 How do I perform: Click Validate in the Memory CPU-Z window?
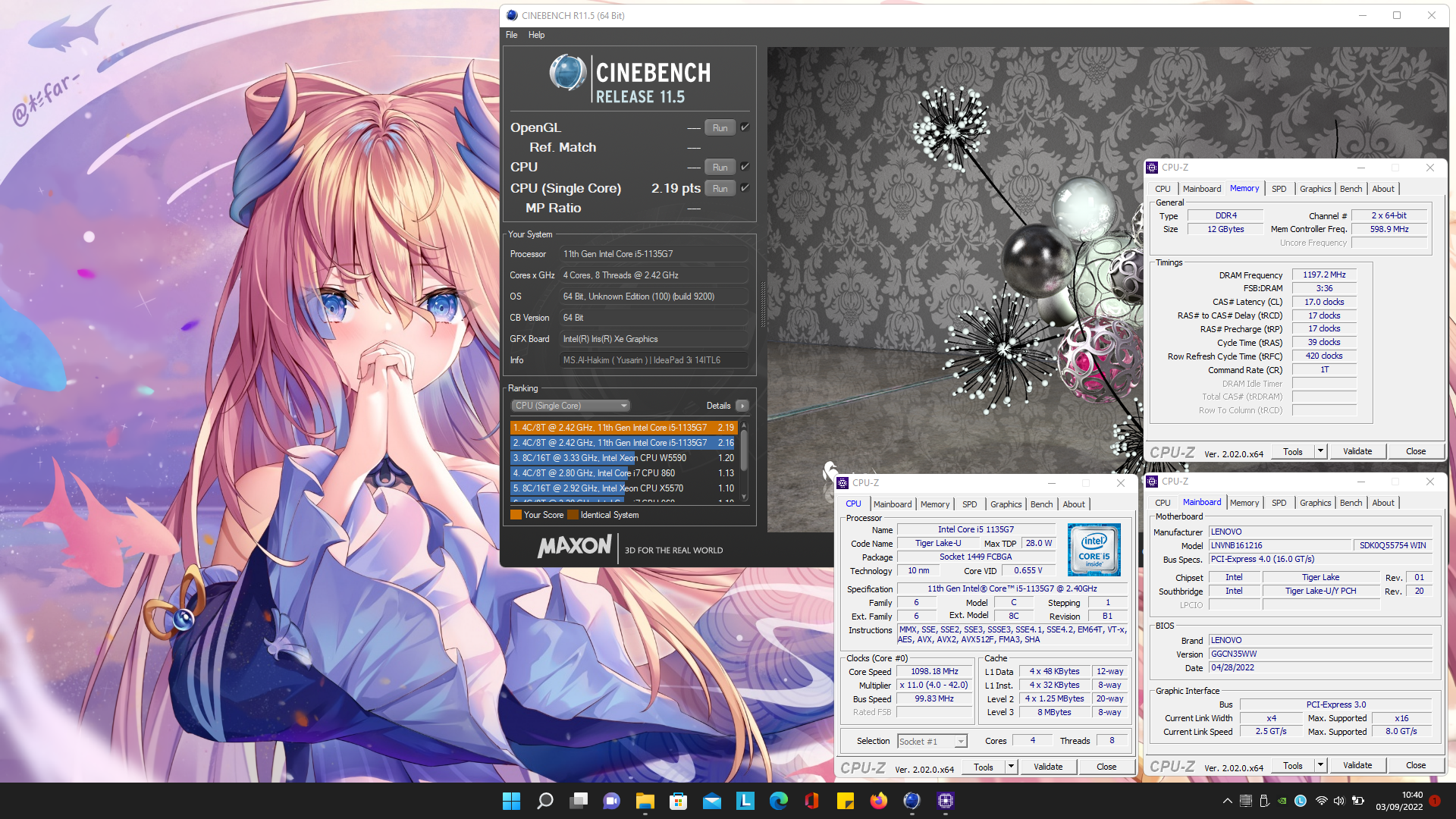(1357, 451)
